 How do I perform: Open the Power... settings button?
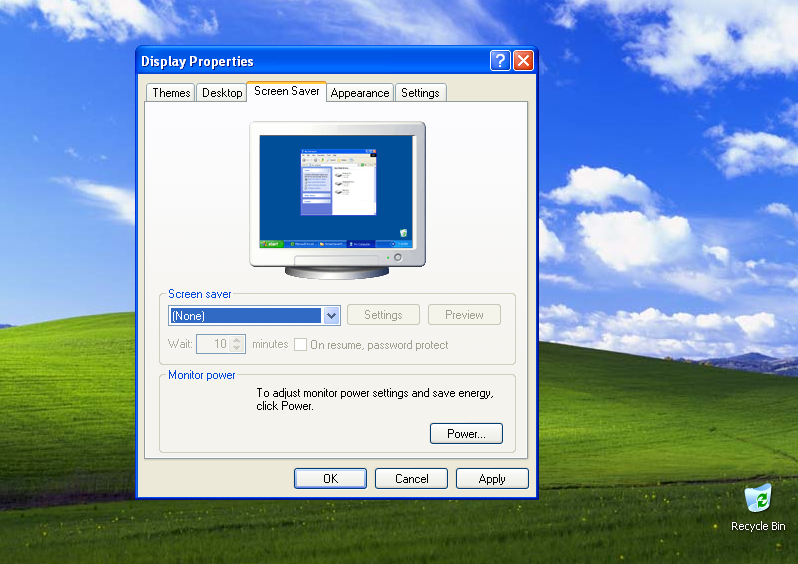coord(466,434)
